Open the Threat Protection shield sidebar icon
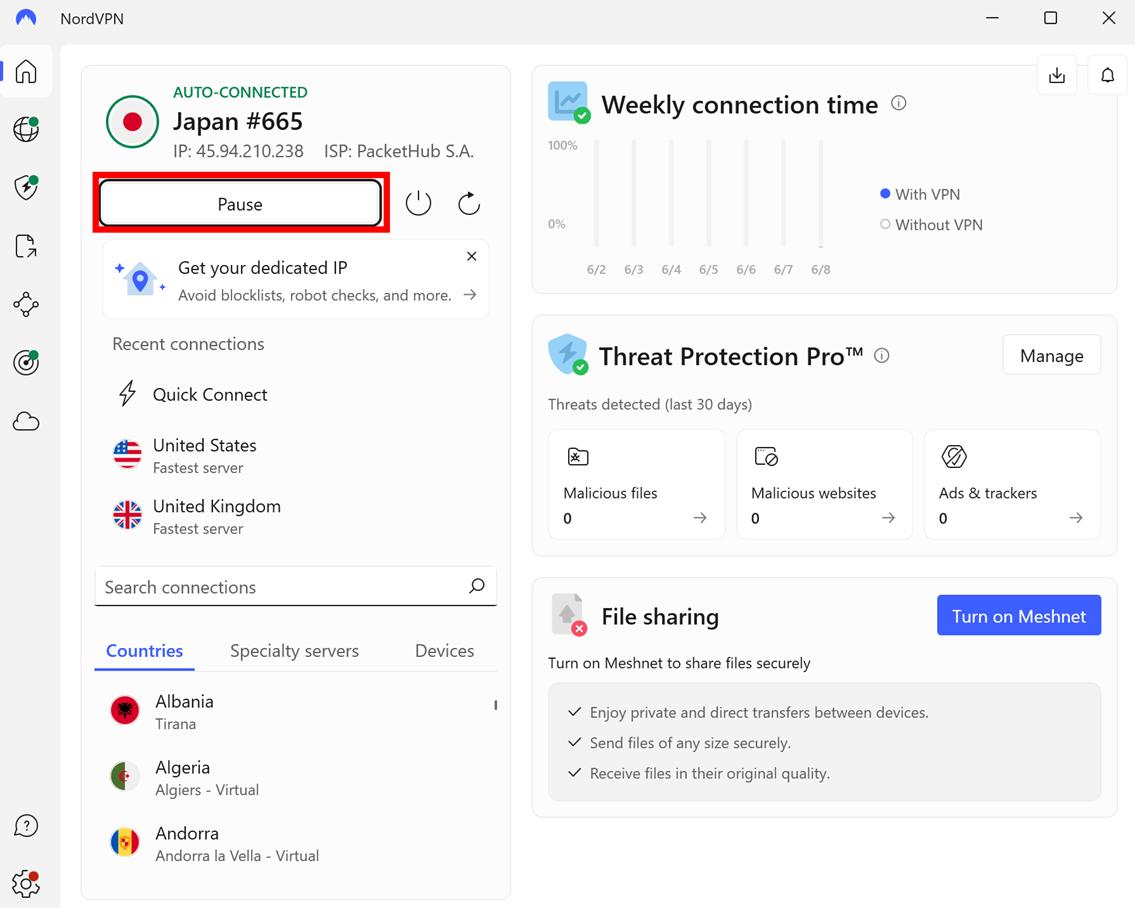The width and height of the screenshot is (1135, 908). pos(26,188)
